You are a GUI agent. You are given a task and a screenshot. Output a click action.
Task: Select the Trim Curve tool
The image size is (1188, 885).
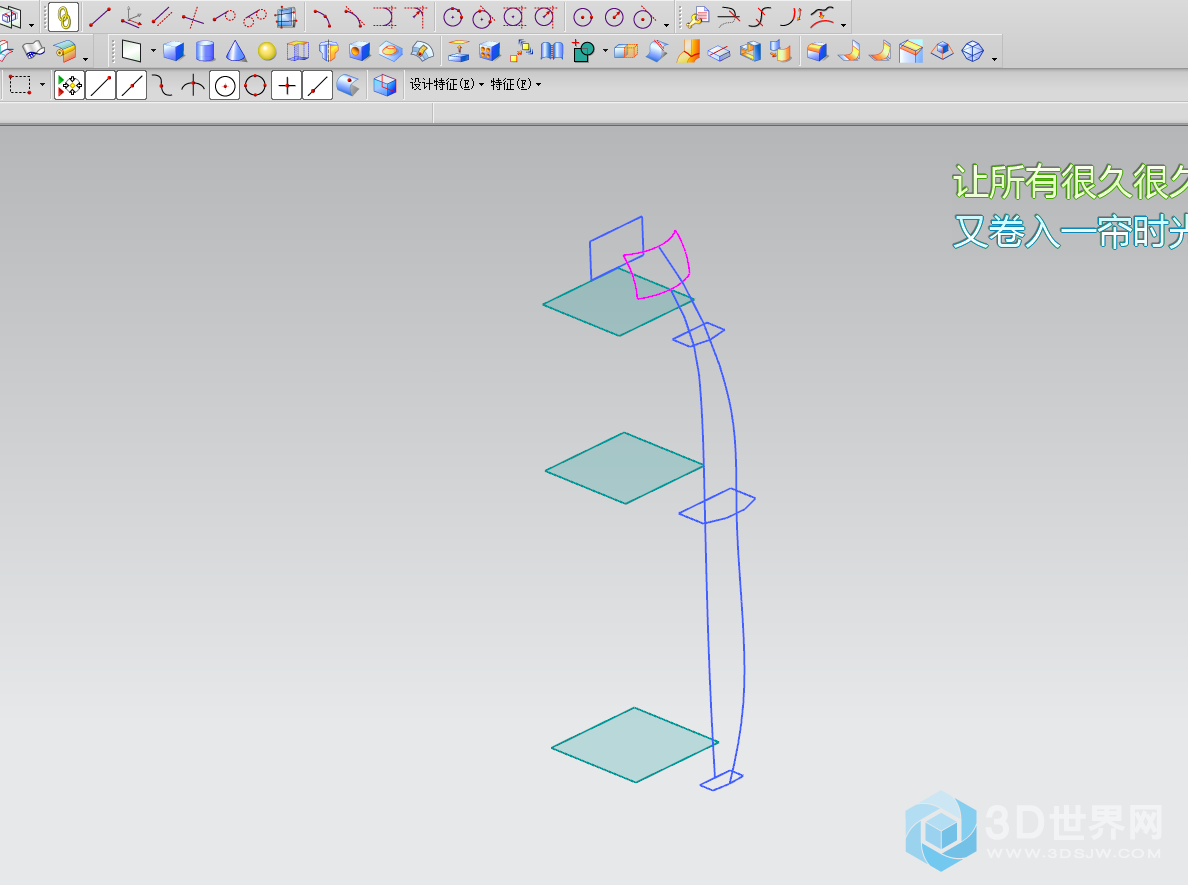click(x=728, y=17)
